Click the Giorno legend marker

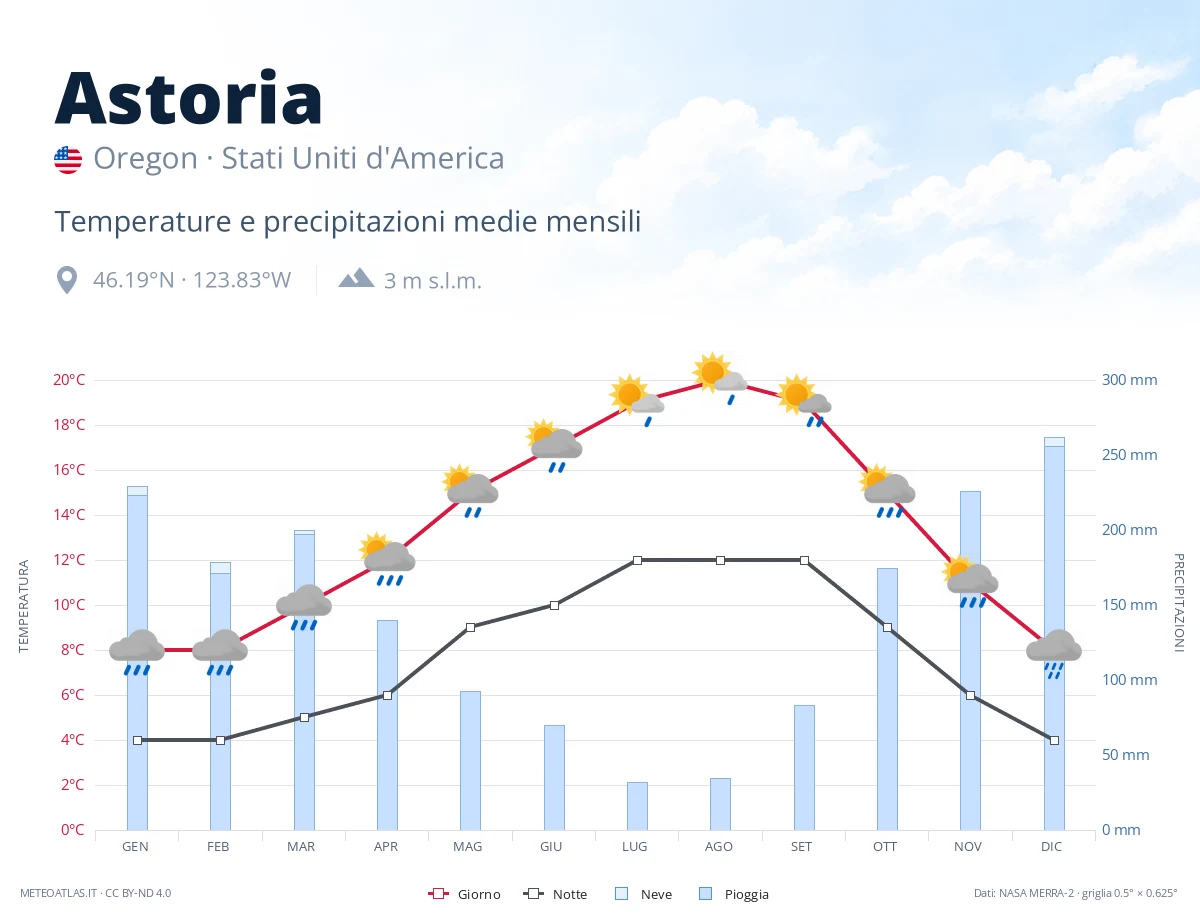point(438,894)
